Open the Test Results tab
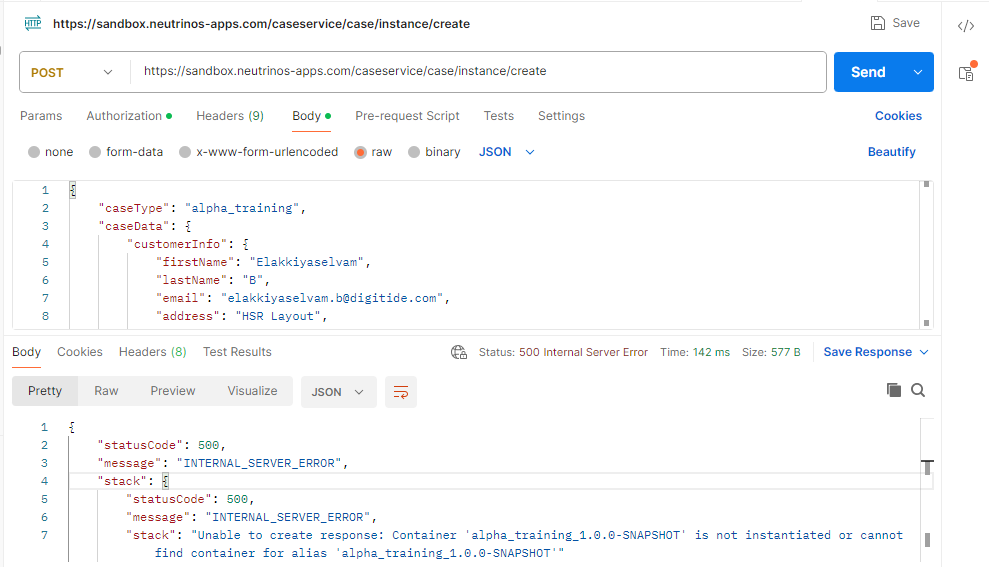989x567 pixels. pos(237,352)
